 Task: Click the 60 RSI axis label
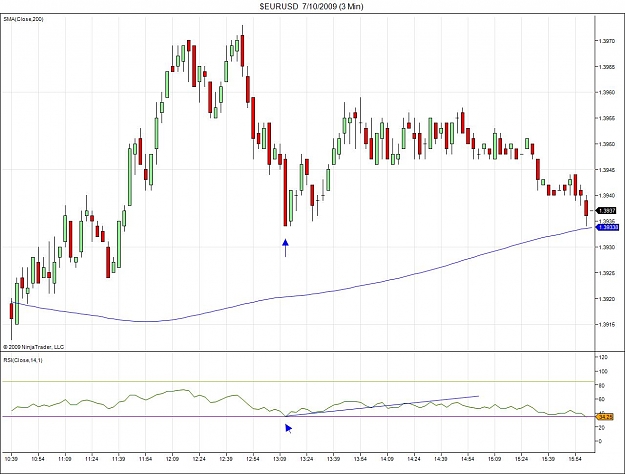[x=602, y=399]
